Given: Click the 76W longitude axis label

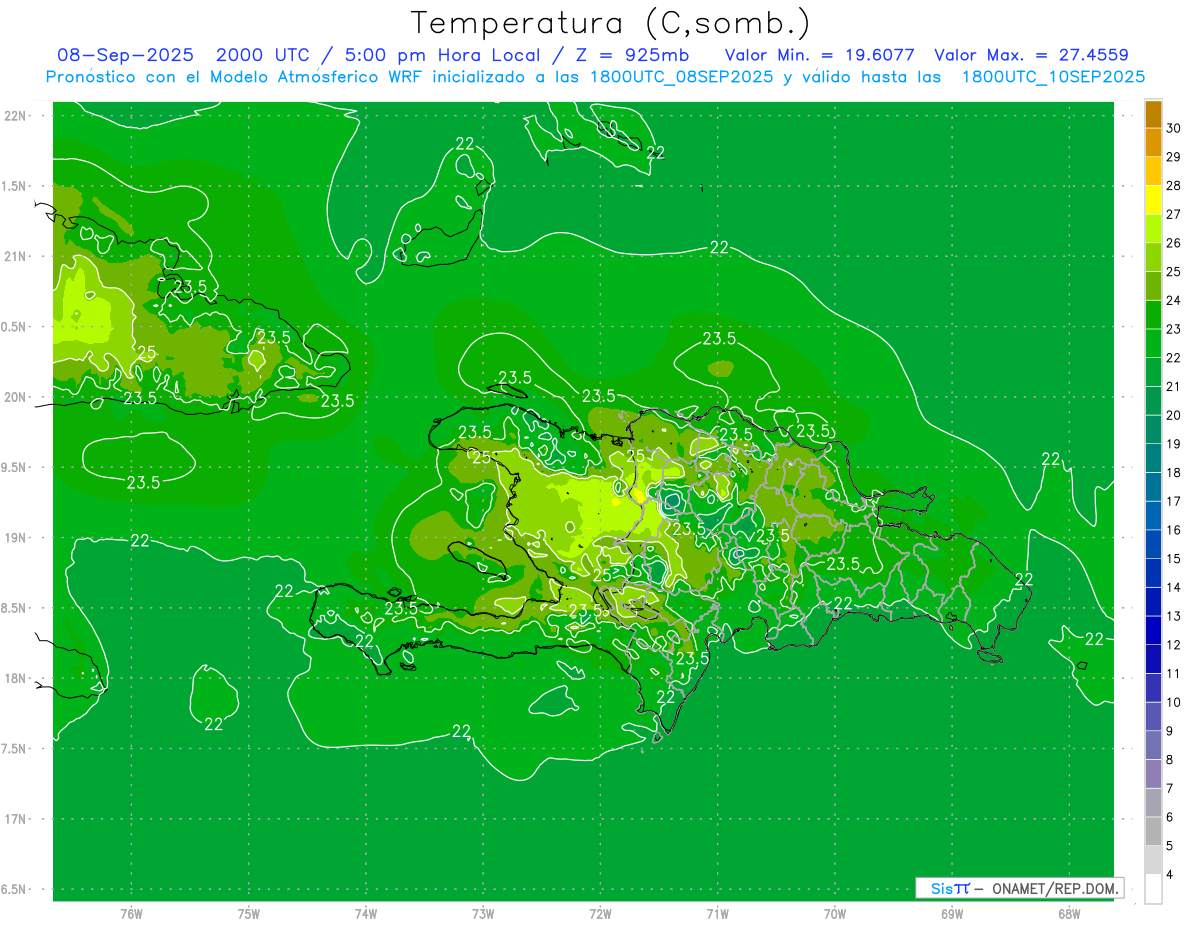Looking at the screenshot, I should 131,913.
